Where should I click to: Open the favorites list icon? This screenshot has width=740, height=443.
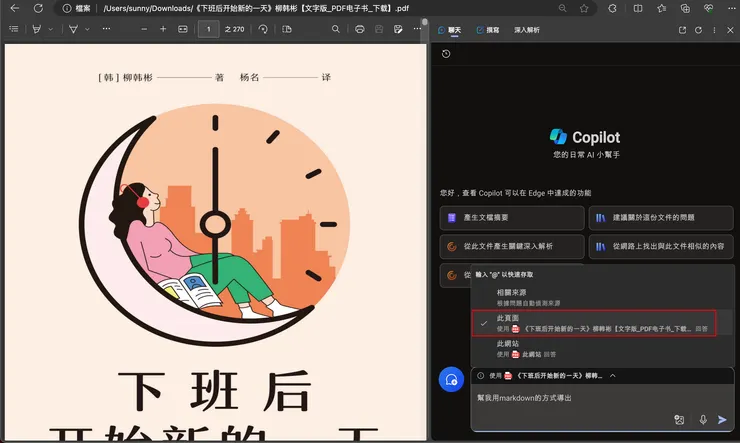[661, 8]
